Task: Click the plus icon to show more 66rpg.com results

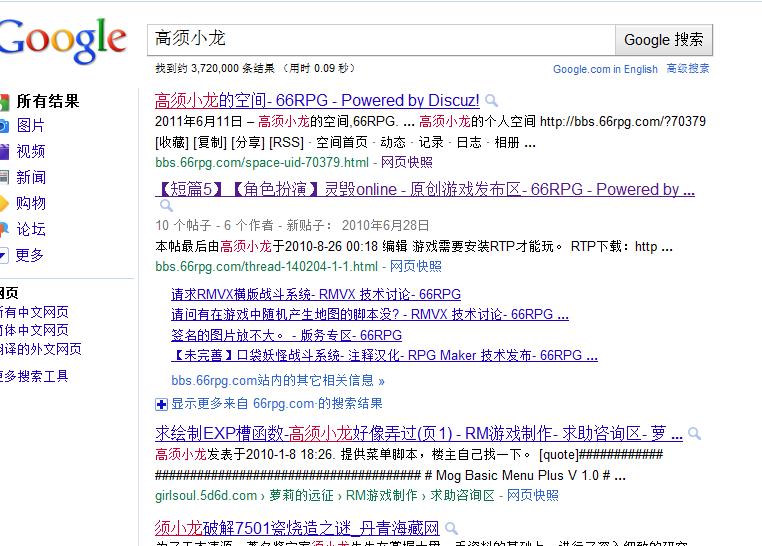Action: tap(161, 404)
